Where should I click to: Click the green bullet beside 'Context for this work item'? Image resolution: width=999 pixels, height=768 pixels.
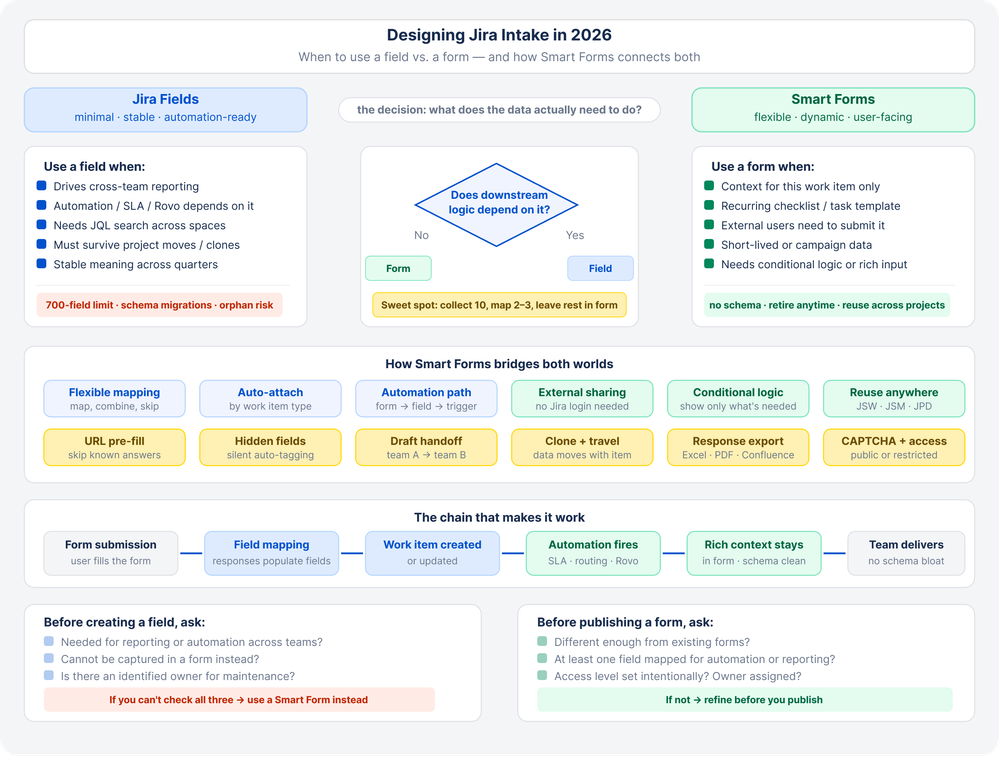[709, 185]
